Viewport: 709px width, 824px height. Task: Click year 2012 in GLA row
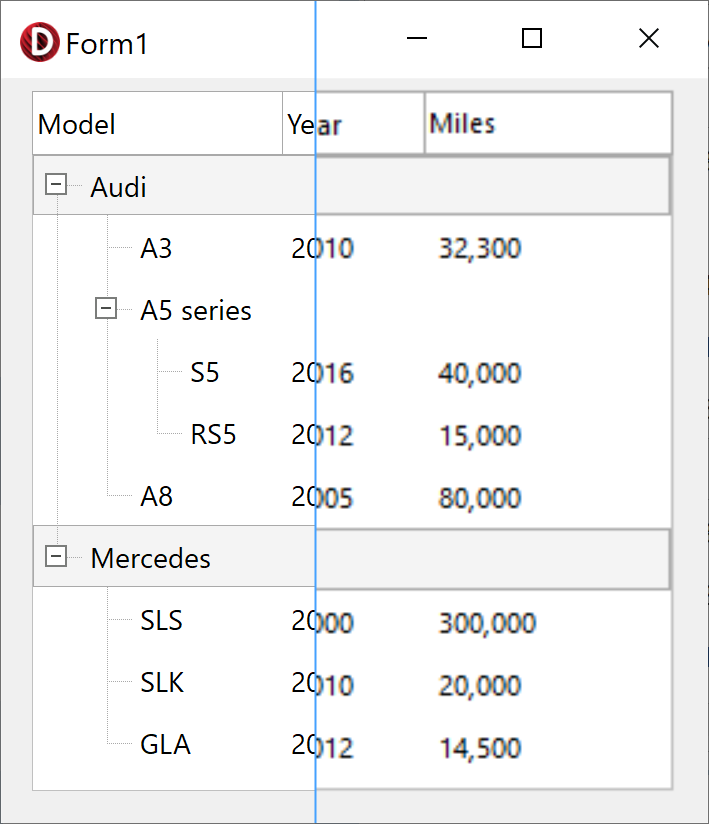323,746
